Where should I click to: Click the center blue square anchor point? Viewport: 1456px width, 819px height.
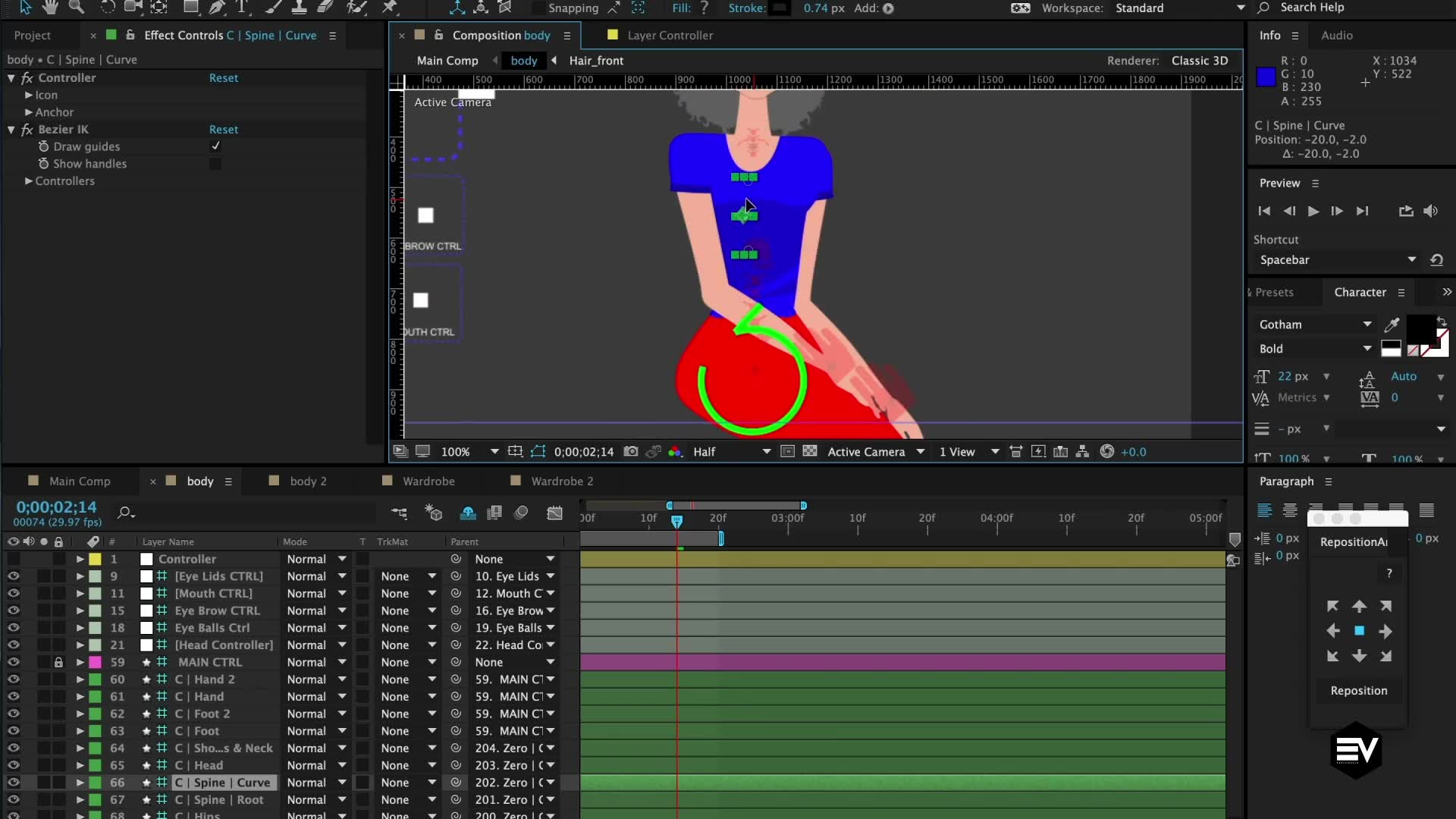pyautogui.click(x=1359, y=631)
